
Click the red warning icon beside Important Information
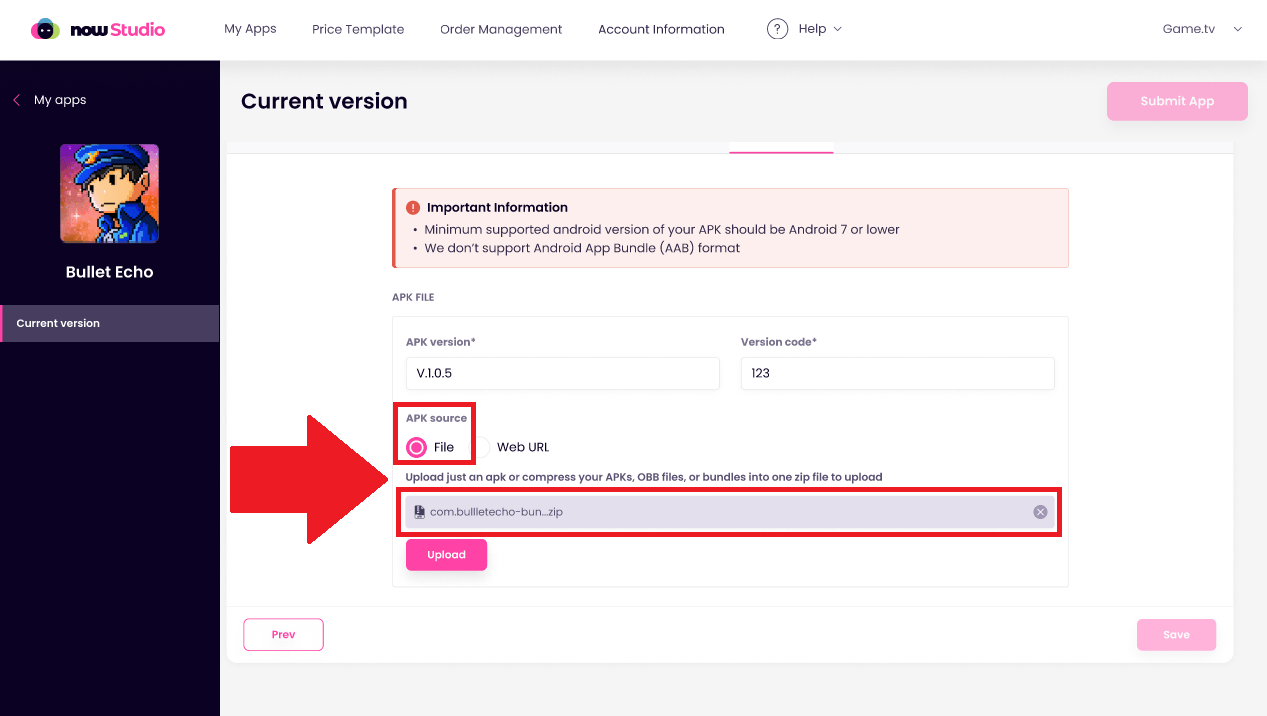coord(413,208)
